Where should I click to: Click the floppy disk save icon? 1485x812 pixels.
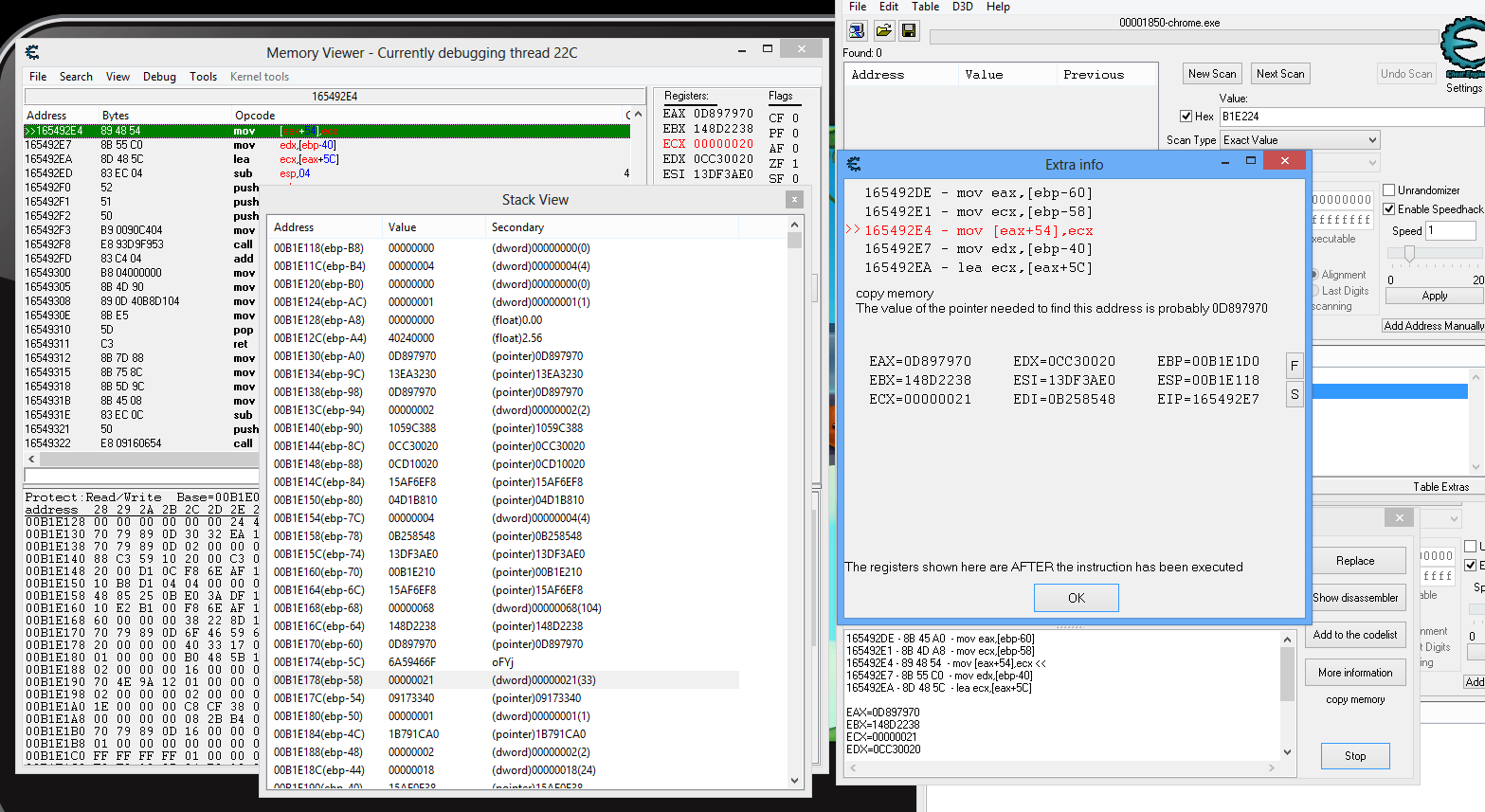(909, 31)
